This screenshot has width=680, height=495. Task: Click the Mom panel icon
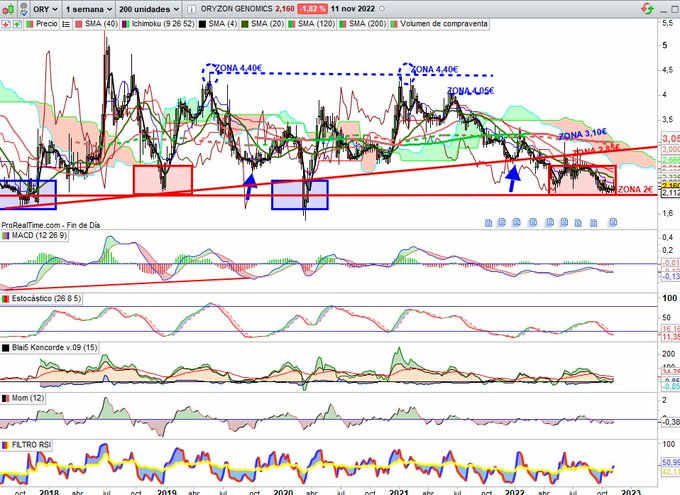(x=5, y=398)
